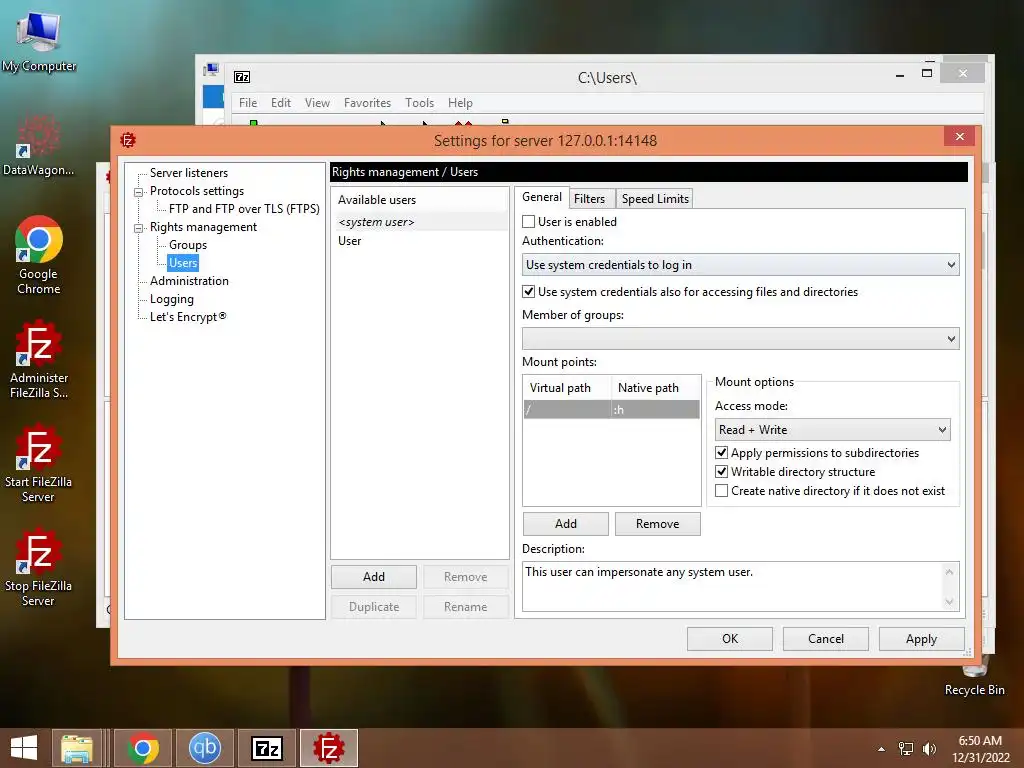Open the Windows Start button
The image size is (1024, 768).
pos(24,748)
